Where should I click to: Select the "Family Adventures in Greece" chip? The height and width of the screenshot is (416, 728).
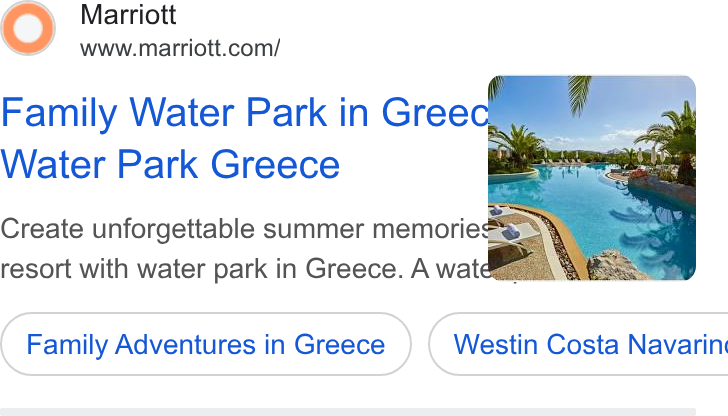pos(206,344)
